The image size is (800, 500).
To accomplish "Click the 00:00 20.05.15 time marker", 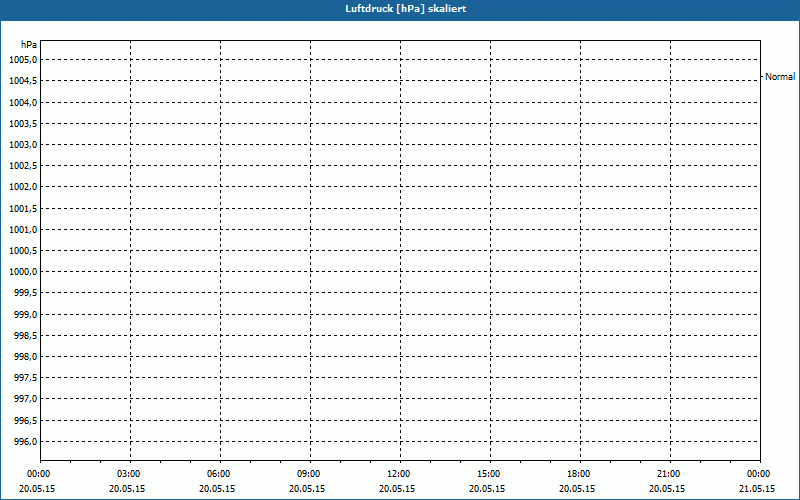I will point(38,481).
